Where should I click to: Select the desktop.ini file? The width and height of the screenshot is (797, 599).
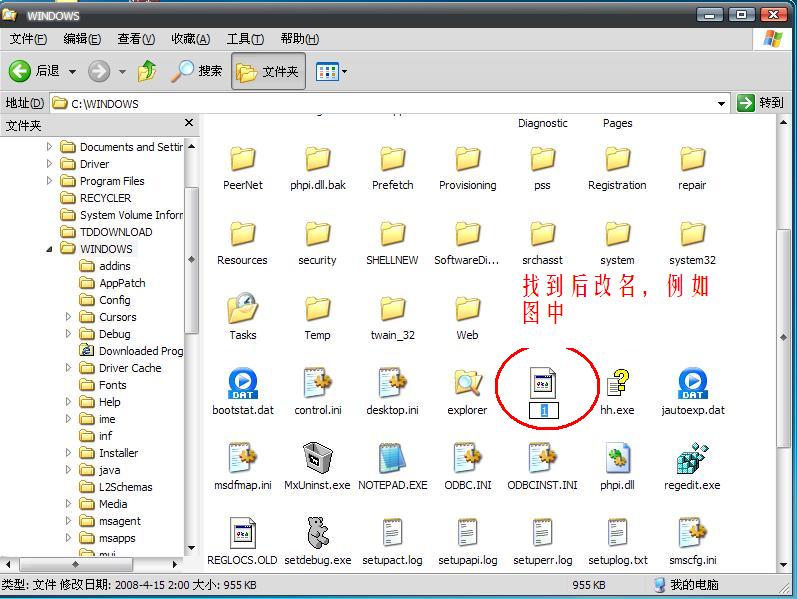(392, 391)
